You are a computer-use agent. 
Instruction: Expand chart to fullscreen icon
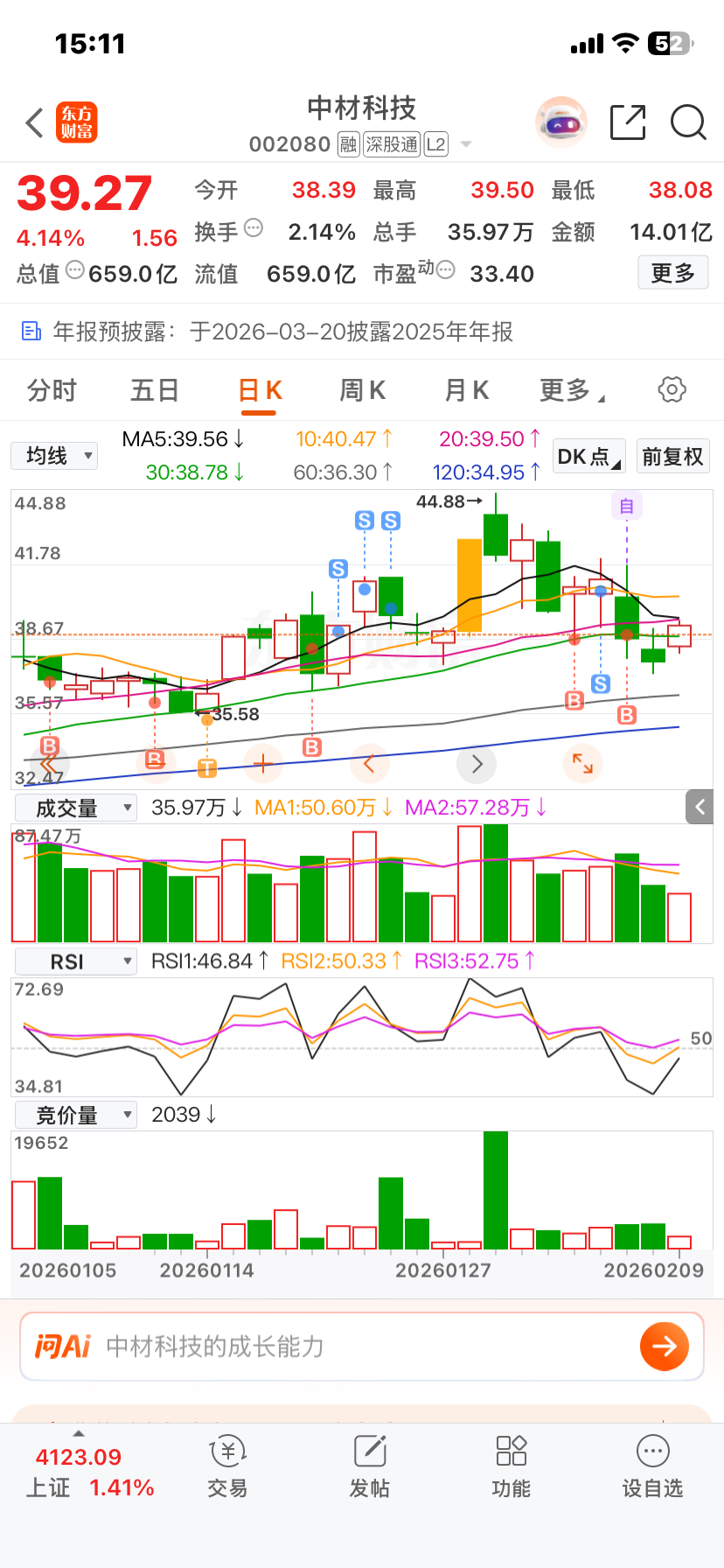(x=582, y=764)
